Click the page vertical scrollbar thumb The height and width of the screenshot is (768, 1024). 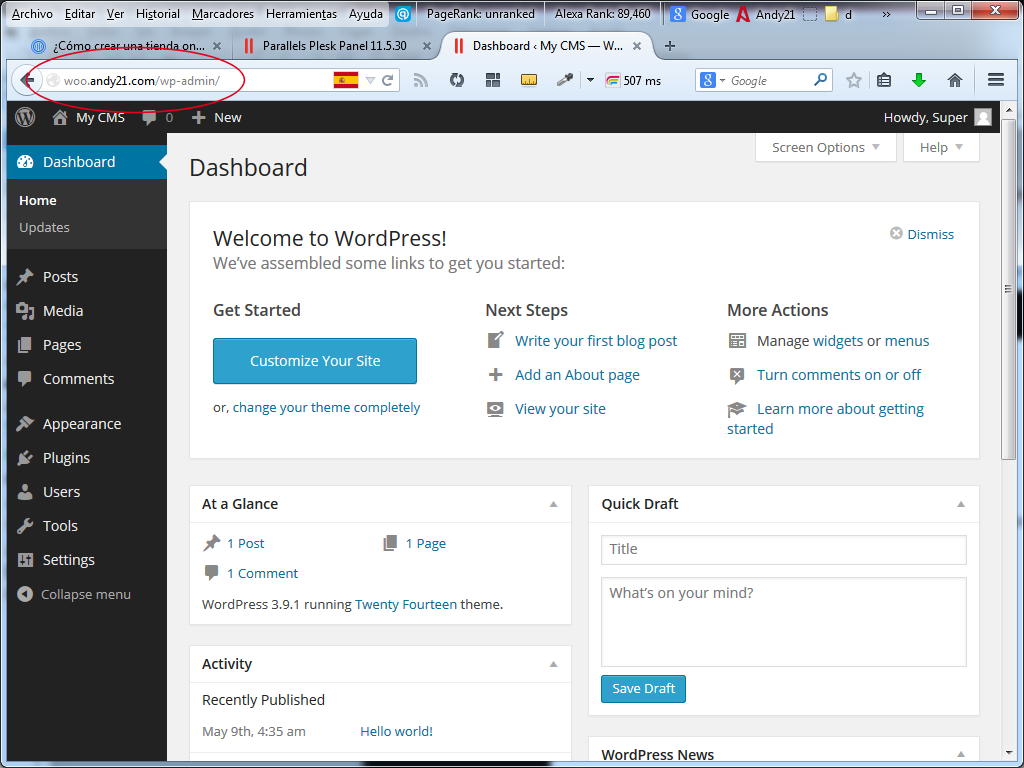point(1008,289)
